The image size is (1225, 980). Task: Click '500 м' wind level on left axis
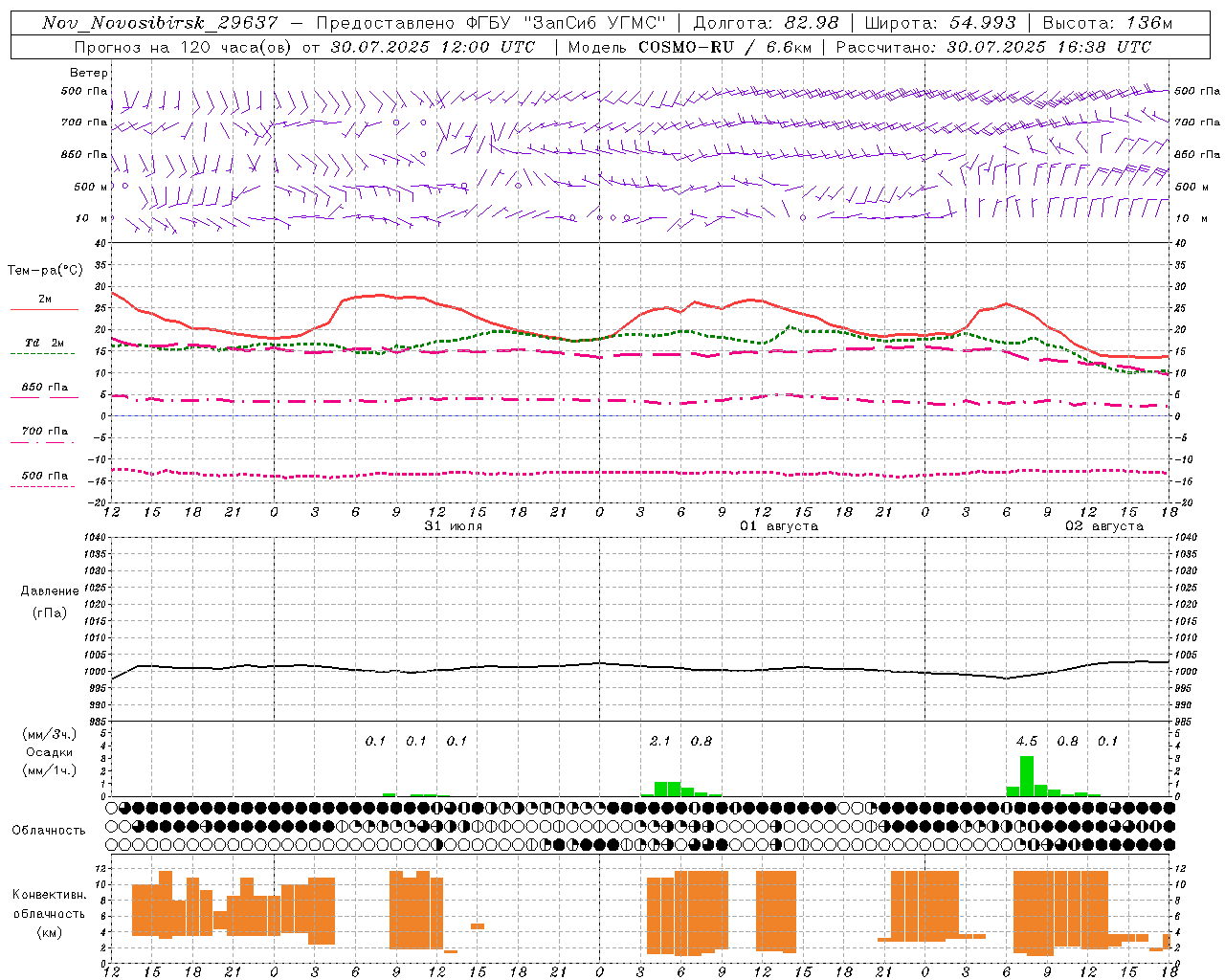[91, 187]
